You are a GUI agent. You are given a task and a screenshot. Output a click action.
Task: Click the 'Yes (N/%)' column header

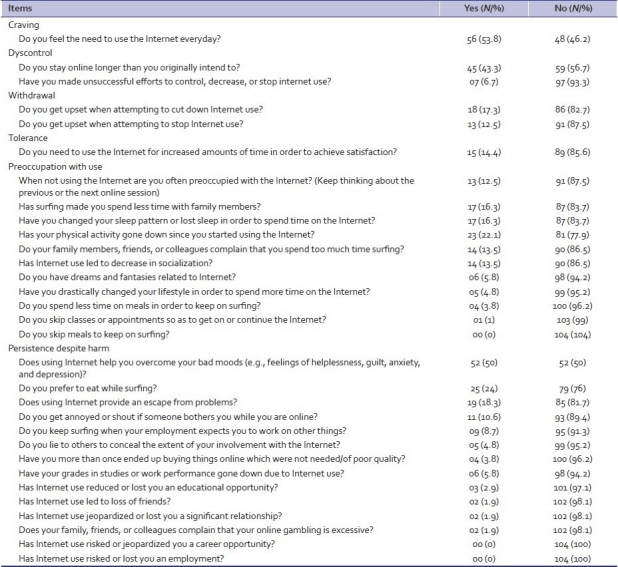click(484, 8)
